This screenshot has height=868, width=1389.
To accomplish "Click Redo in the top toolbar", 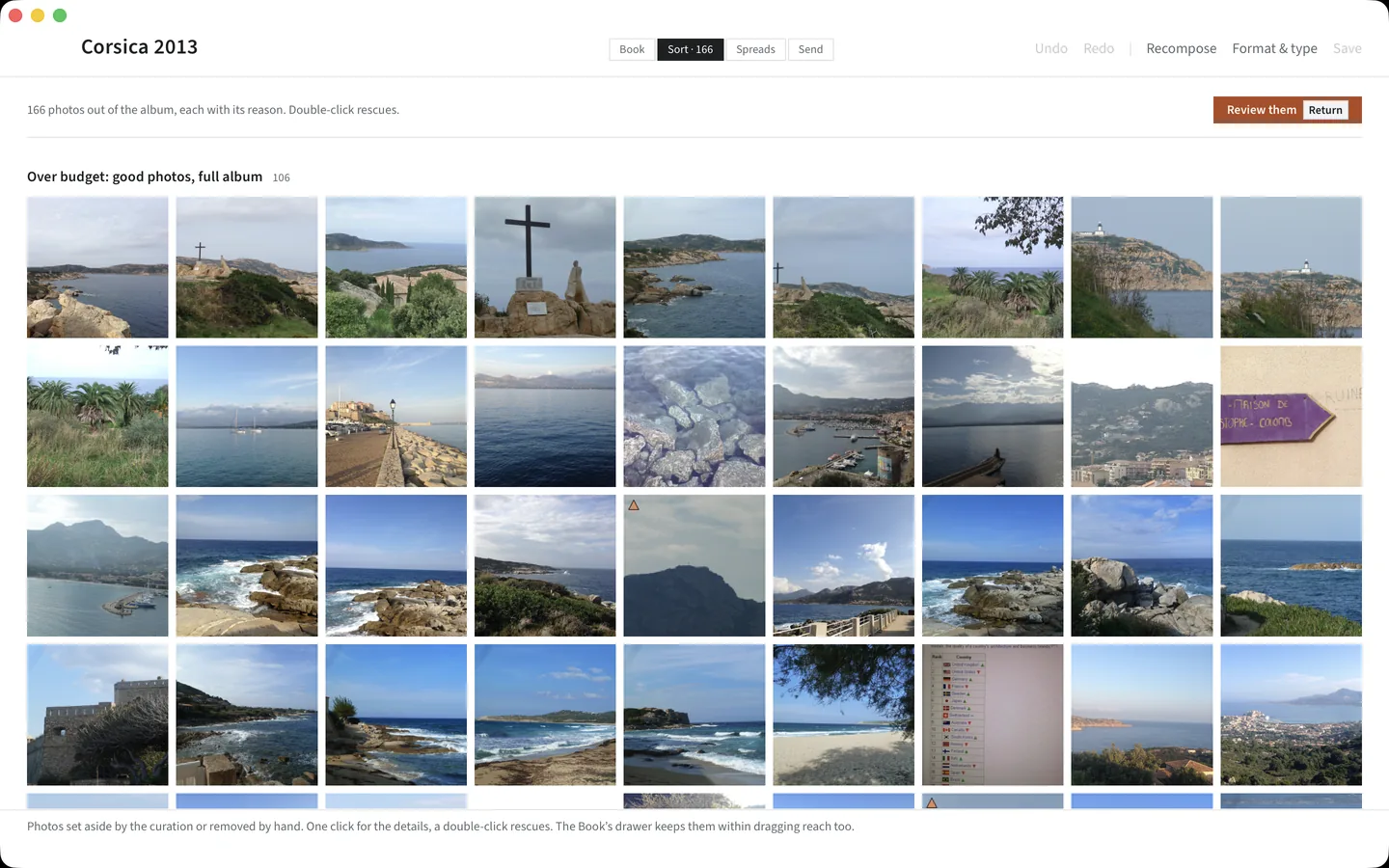I will pyautogui.click(x=1099, y=48).
